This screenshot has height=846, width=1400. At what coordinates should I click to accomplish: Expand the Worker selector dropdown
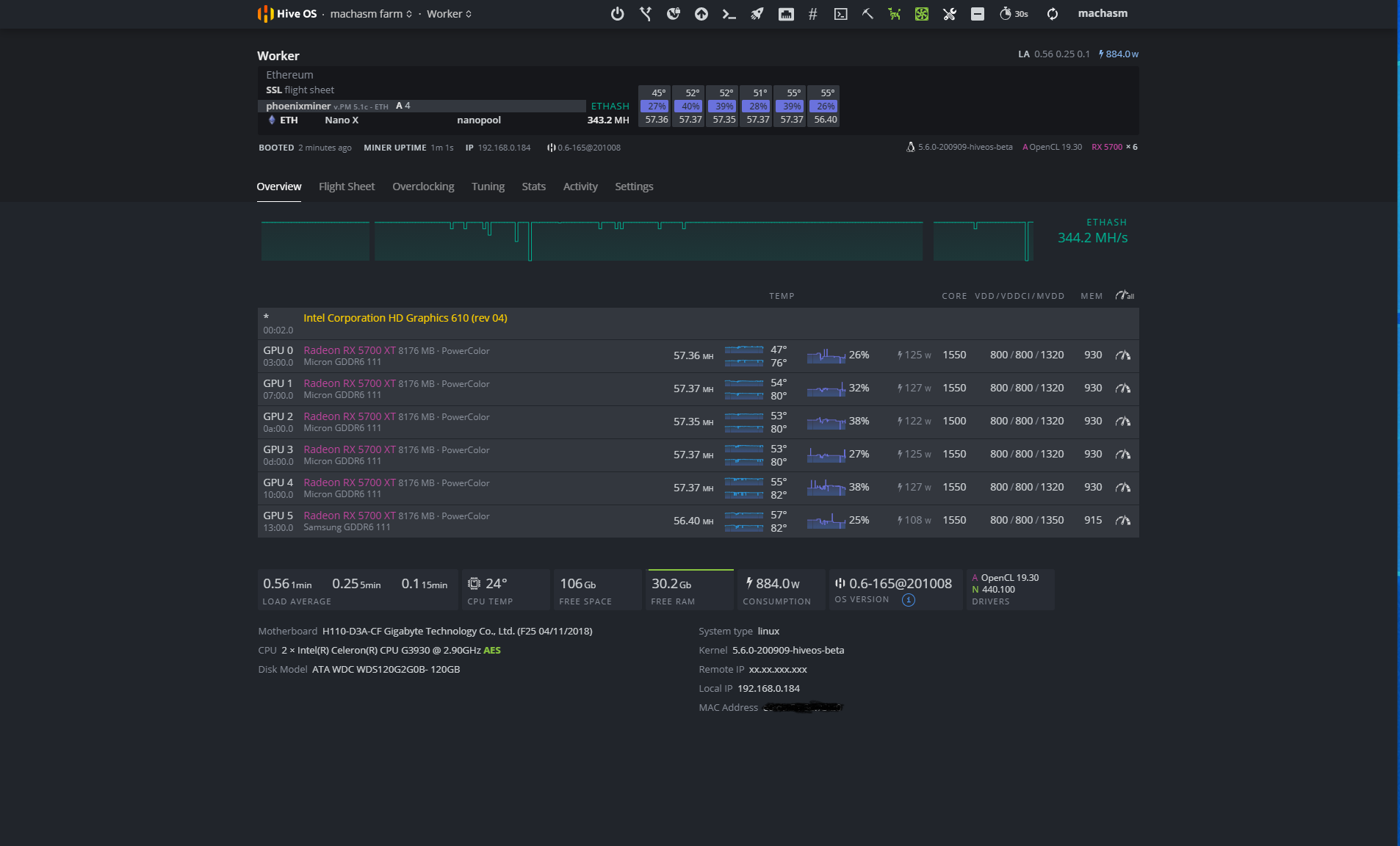449,14
